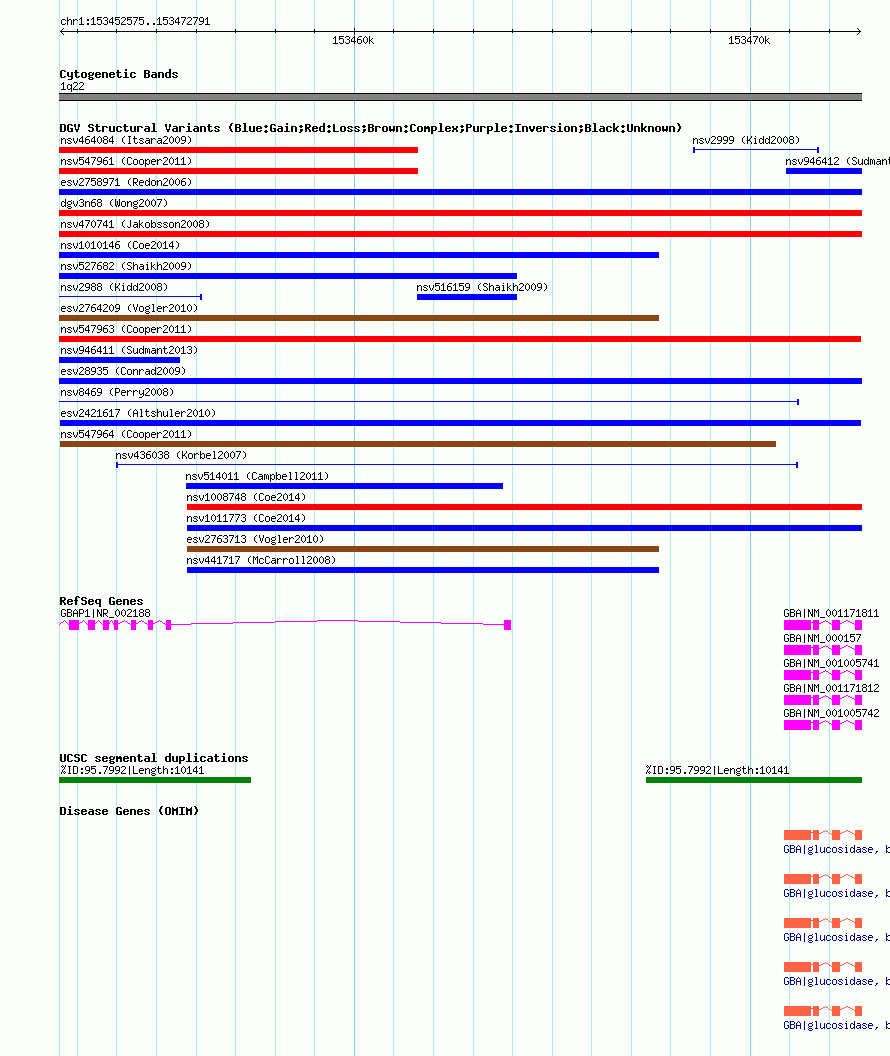Click the nsv2988 (Kidd2008) label
The image size is (890, 1056).
tap(114, 287)
